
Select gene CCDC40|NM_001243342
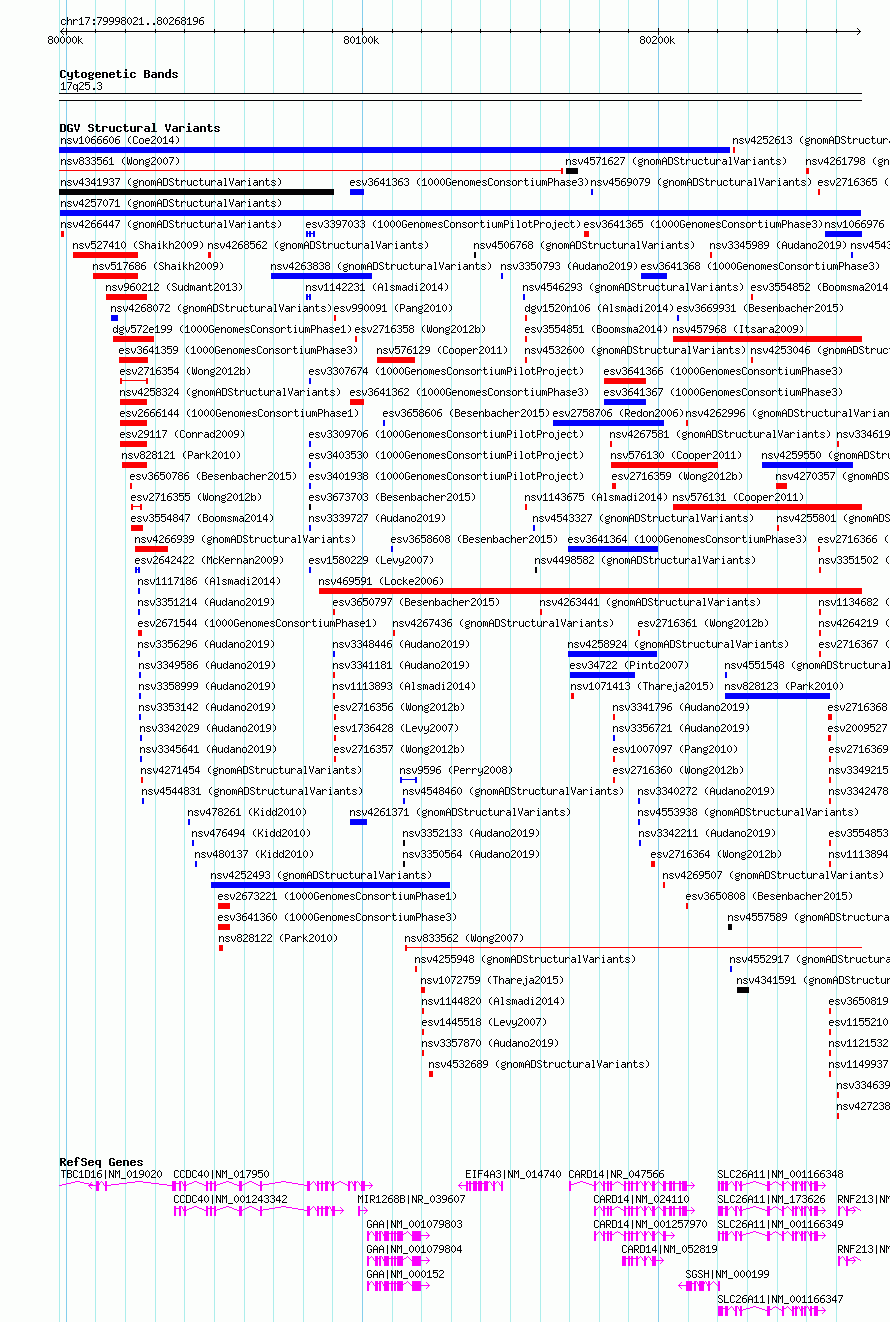pos(230,1199)
